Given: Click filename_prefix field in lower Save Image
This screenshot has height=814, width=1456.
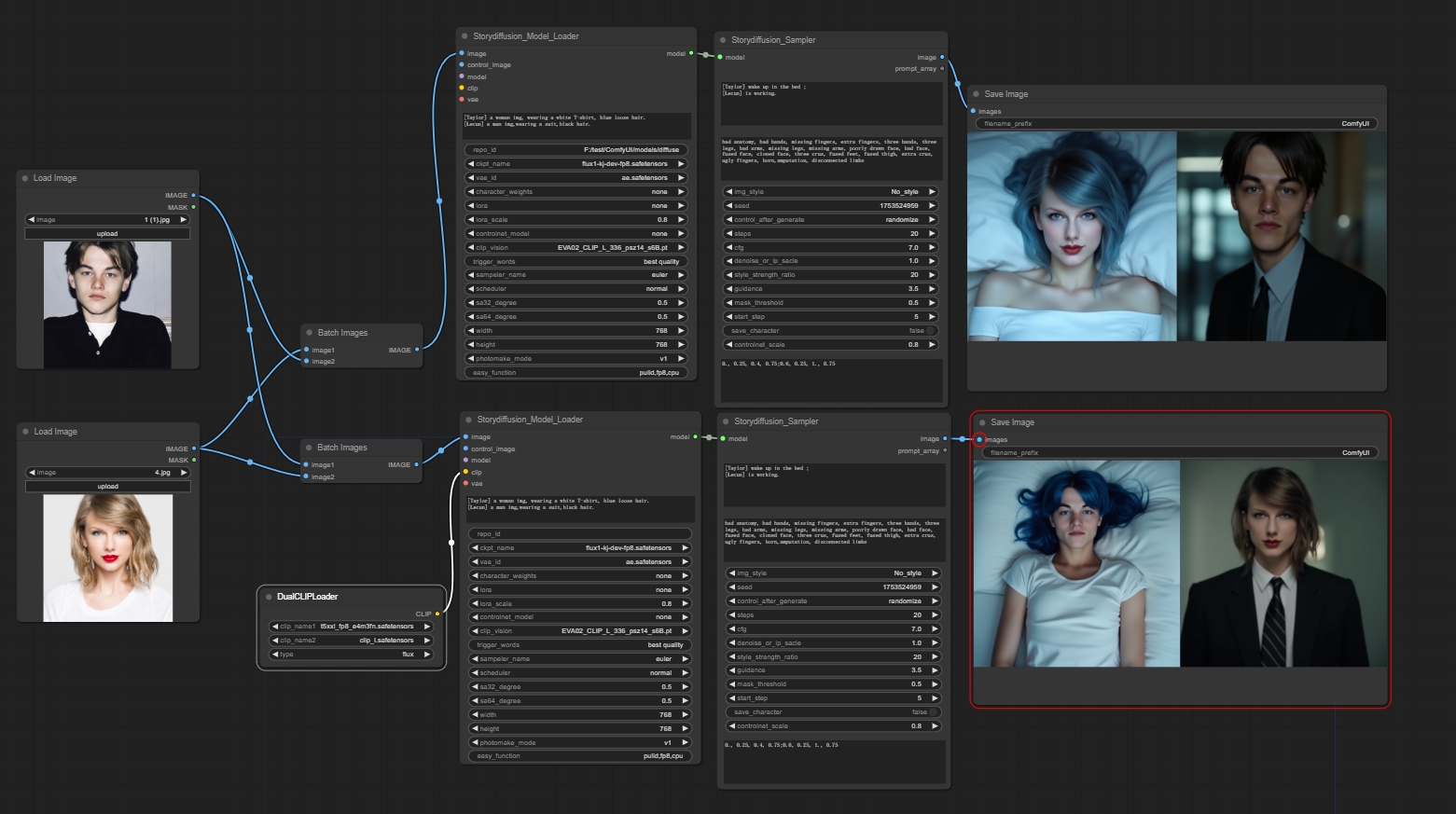Looking at the screenshot, I should click(x=1180, y=452).
